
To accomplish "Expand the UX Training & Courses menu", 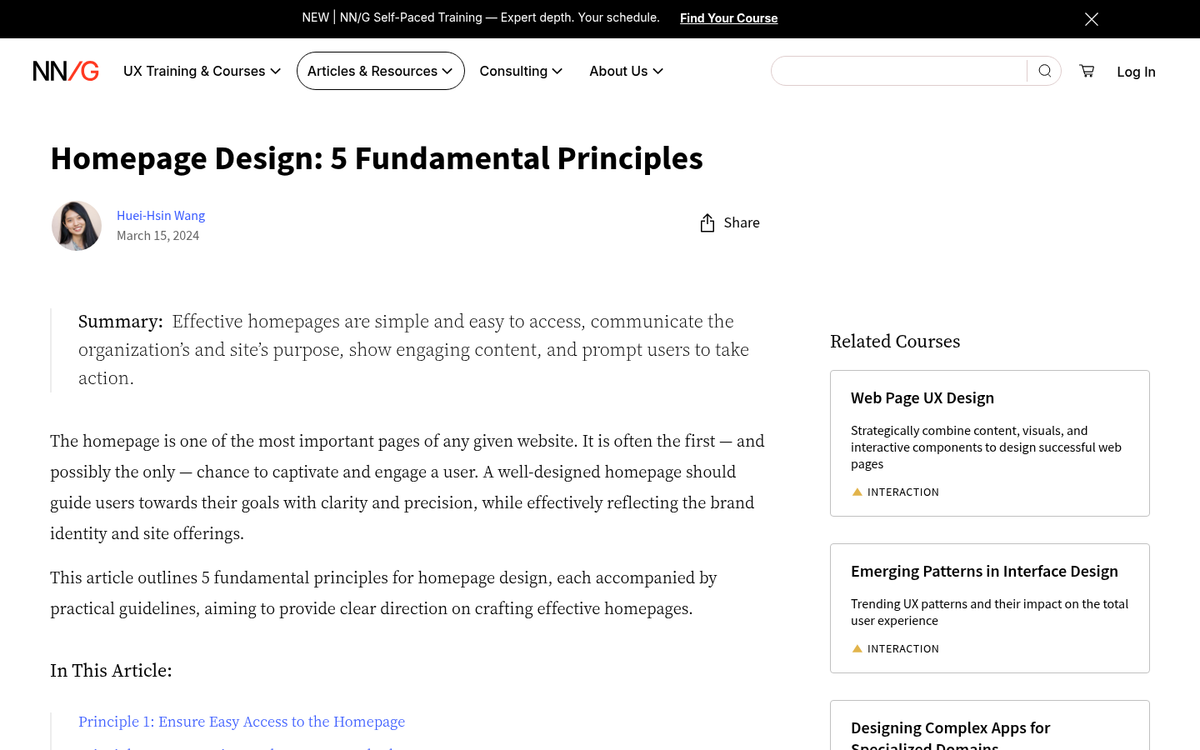I will click(201, 71).
